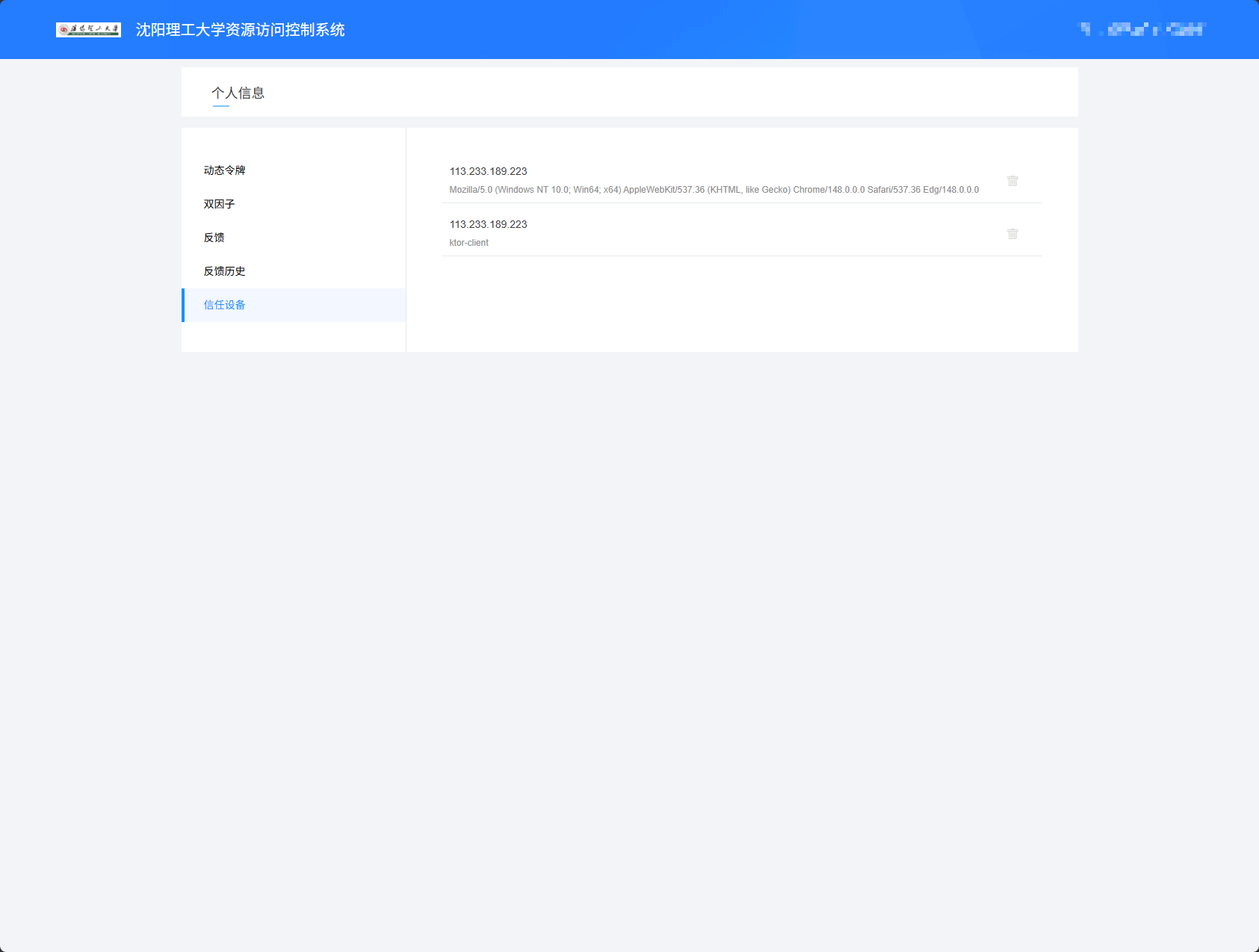The width and height of the screenshot is (1259, 952).
Task: Click the IP address above ktor-client
Action: click(x=488, y=224)
